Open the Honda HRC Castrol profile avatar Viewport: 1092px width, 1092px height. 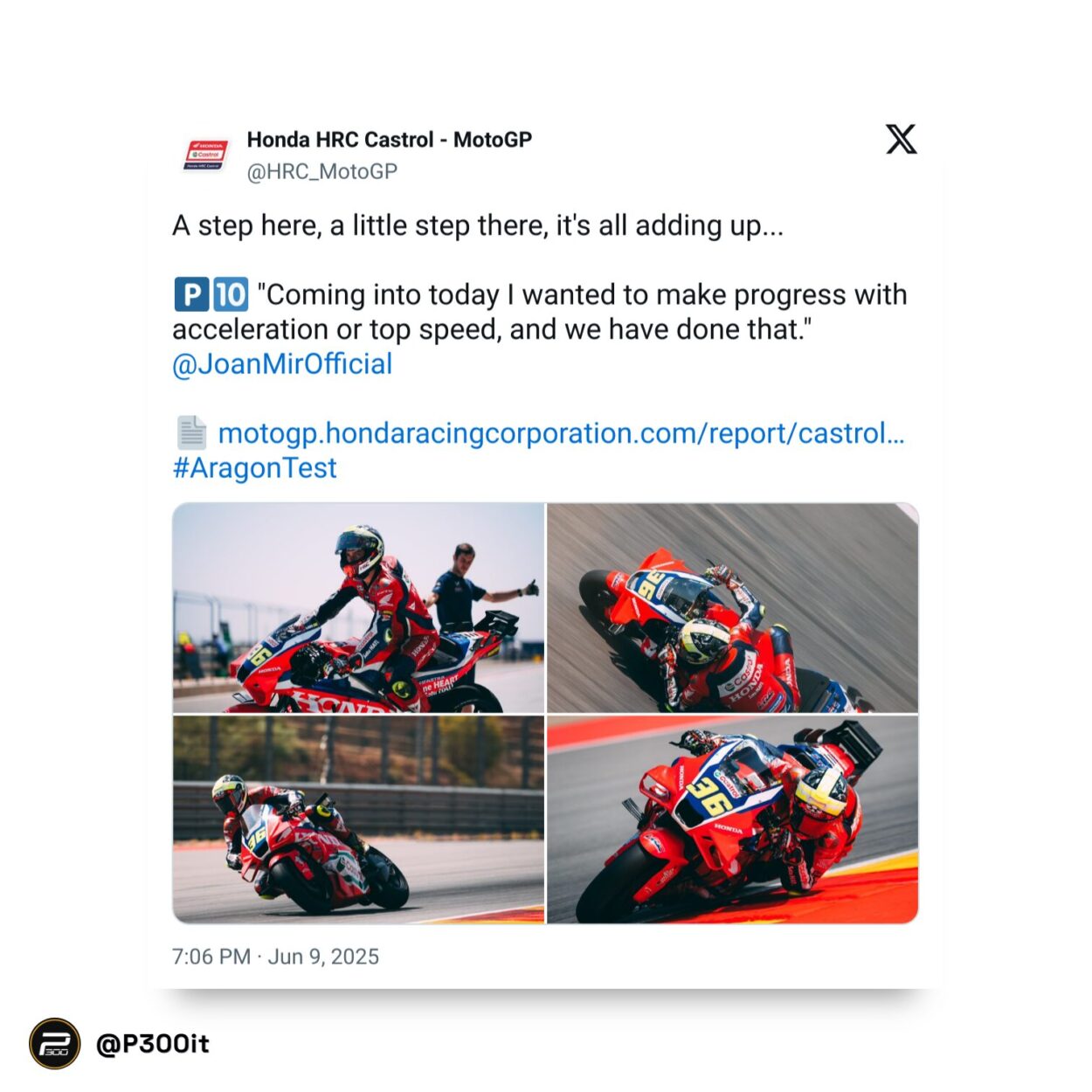pos(205,155)
